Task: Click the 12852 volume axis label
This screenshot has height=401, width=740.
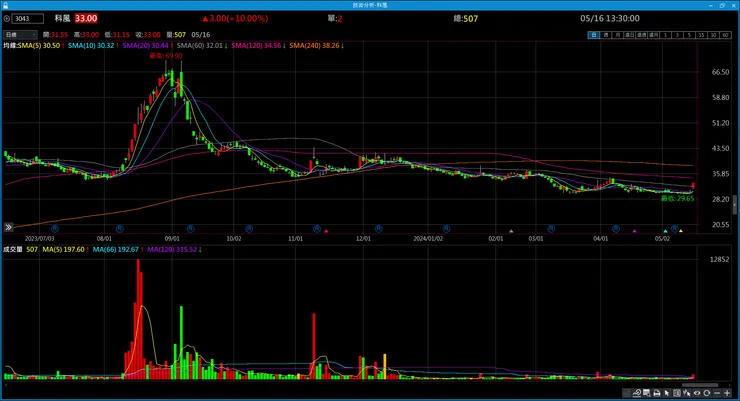Action: [719, 259]
